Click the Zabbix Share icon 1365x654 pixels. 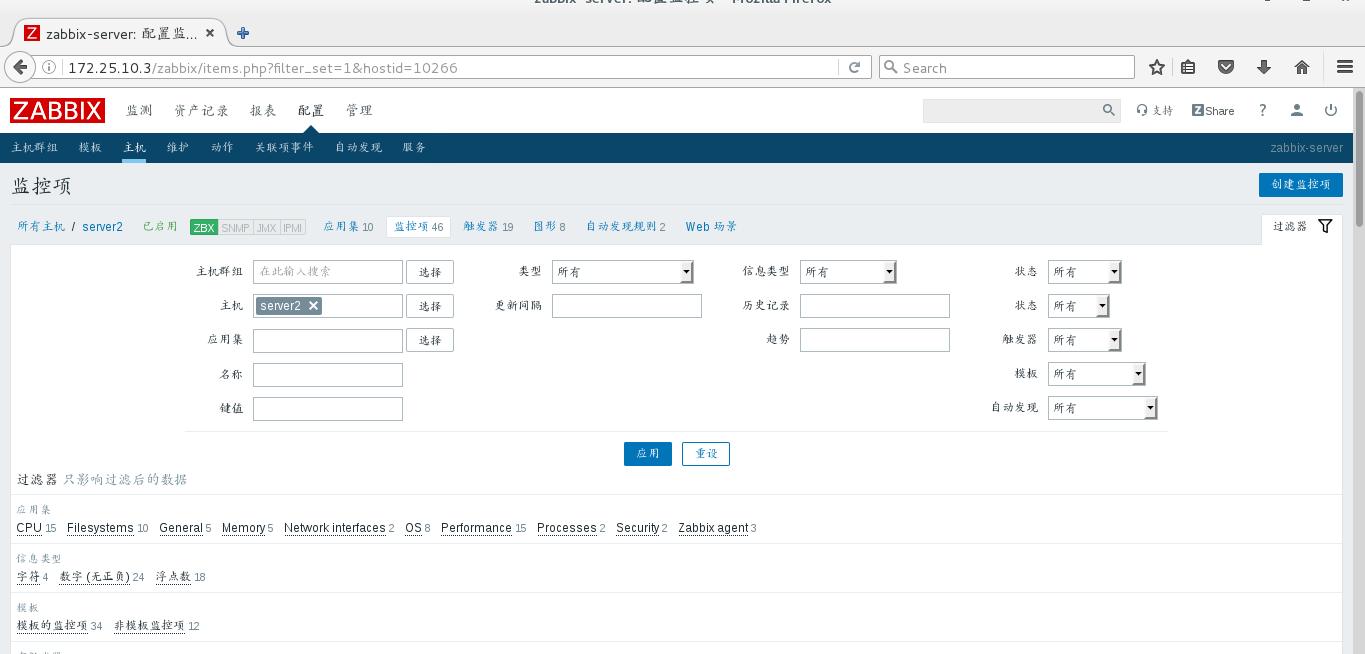coord(1213,110)
